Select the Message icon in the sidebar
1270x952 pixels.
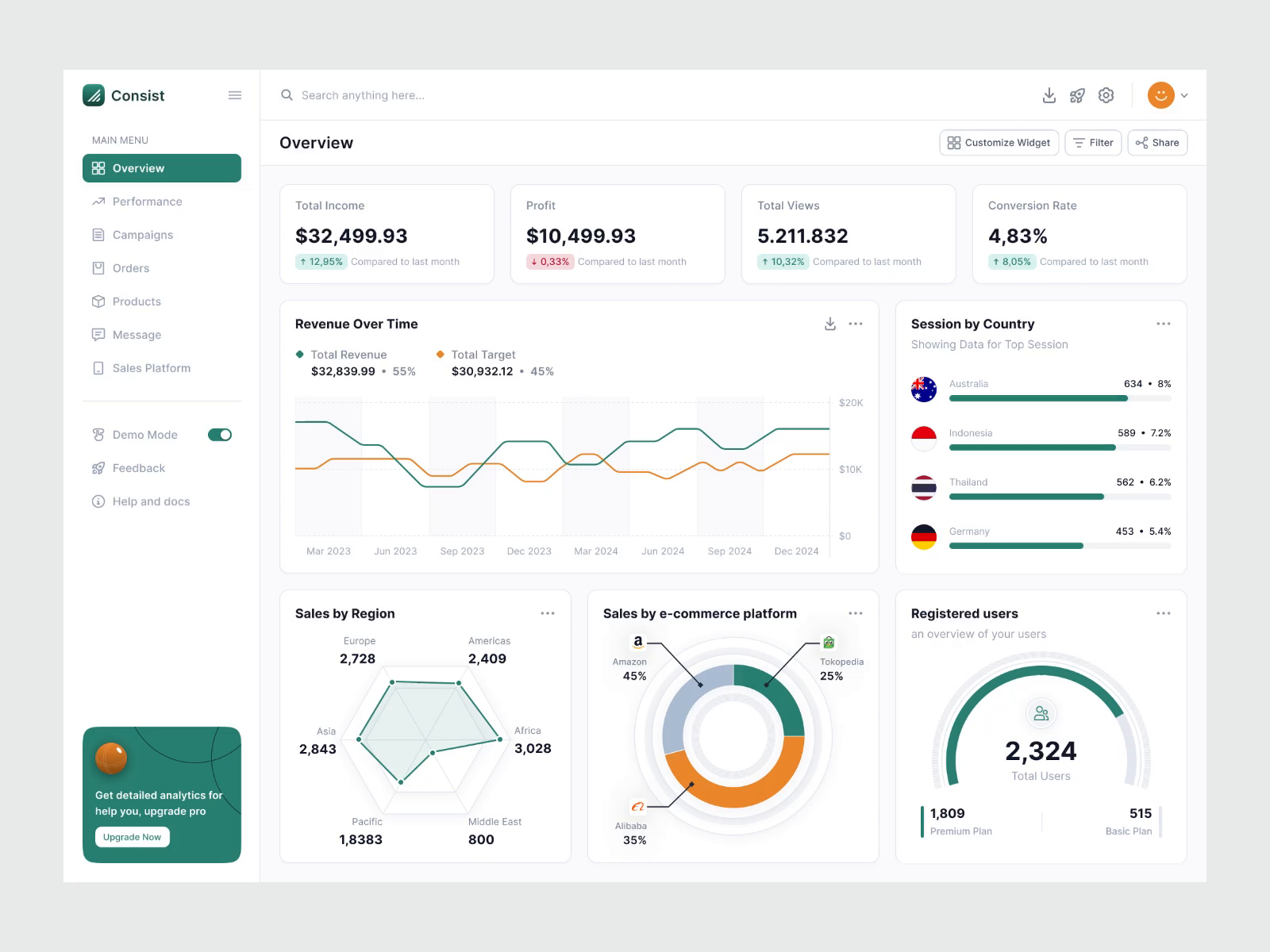98,335
